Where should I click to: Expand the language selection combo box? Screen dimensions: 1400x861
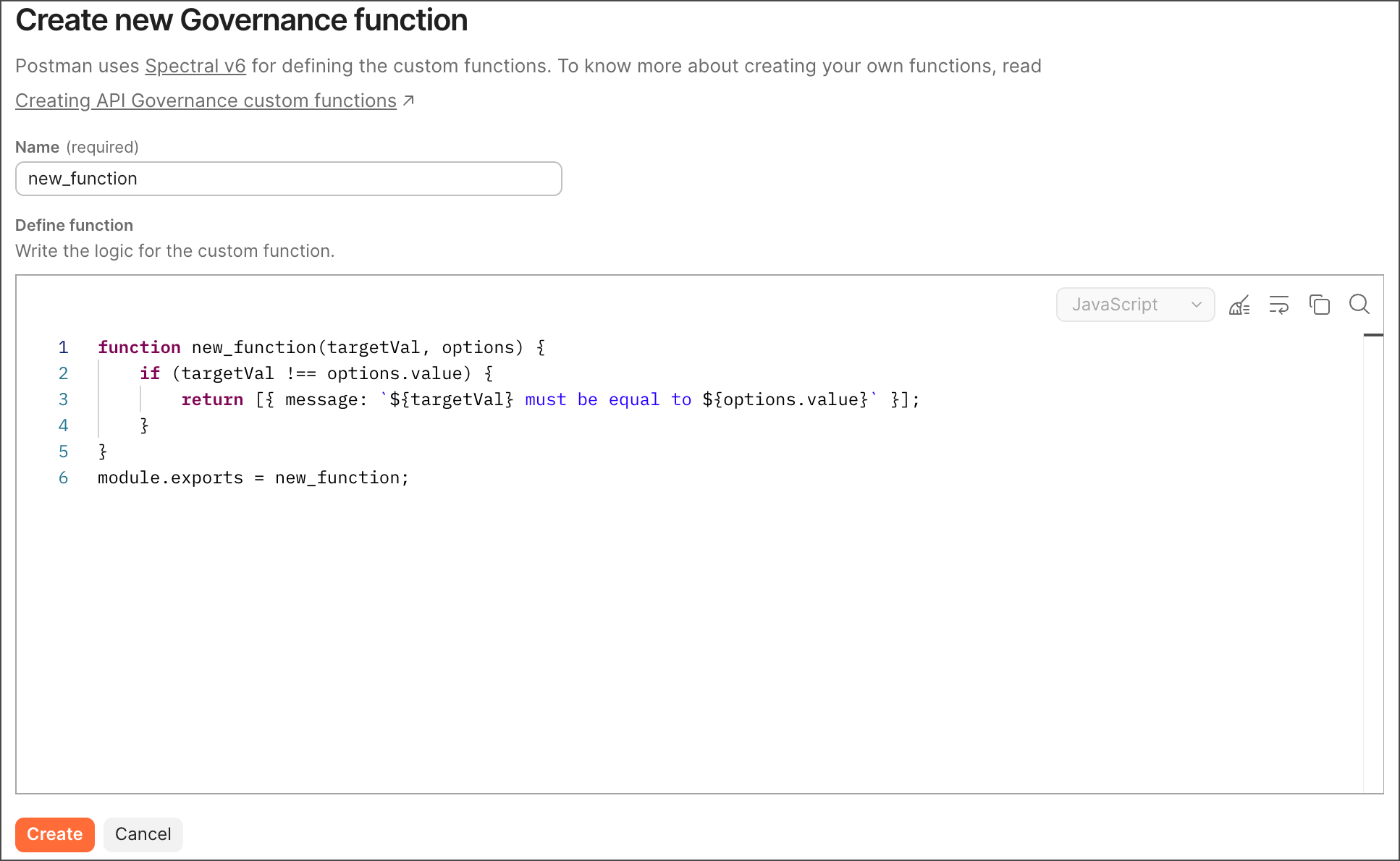tap(1135, 305)
